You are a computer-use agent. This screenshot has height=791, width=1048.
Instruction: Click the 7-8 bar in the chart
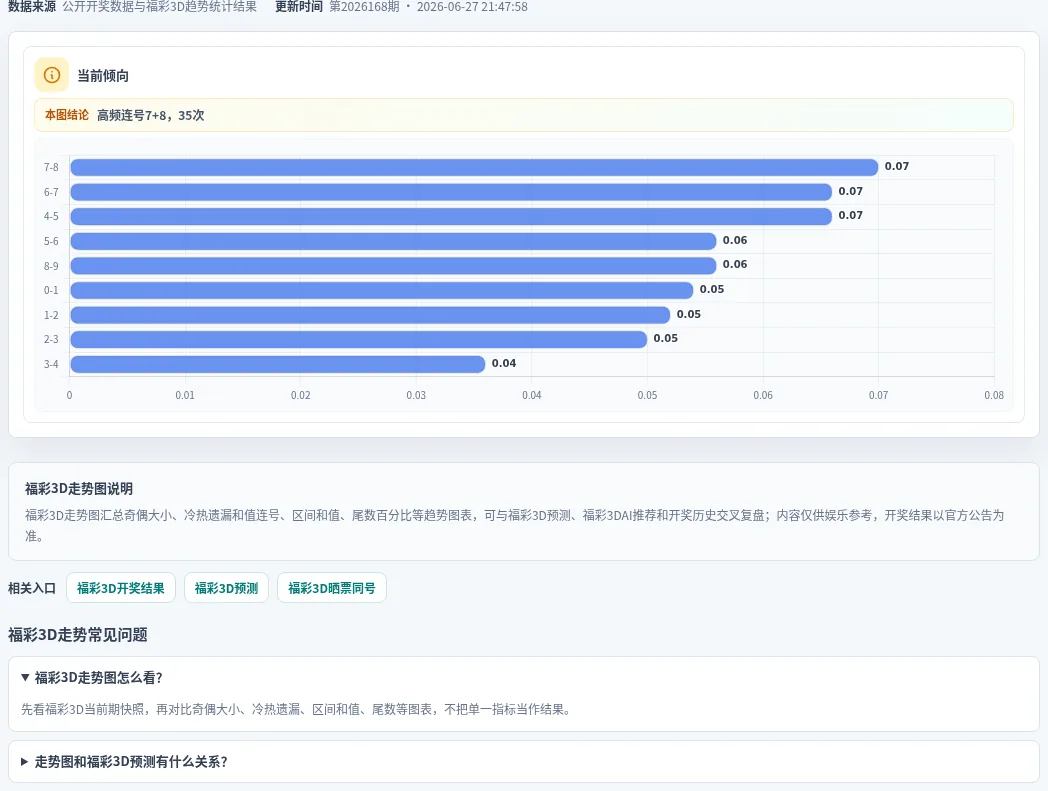[474, 167]
